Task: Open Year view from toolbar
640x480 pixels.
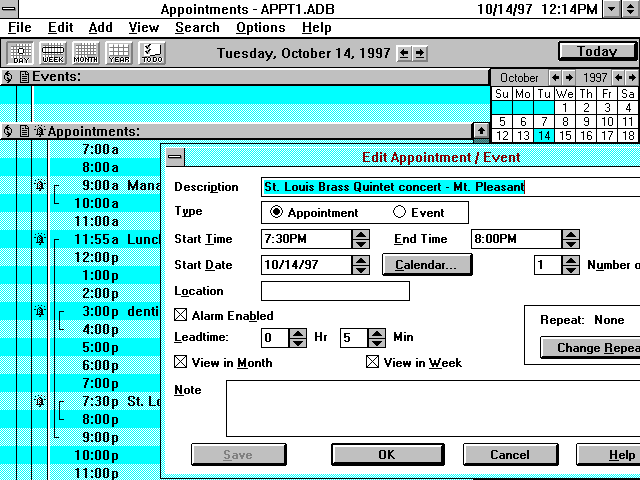Action: 119,52
